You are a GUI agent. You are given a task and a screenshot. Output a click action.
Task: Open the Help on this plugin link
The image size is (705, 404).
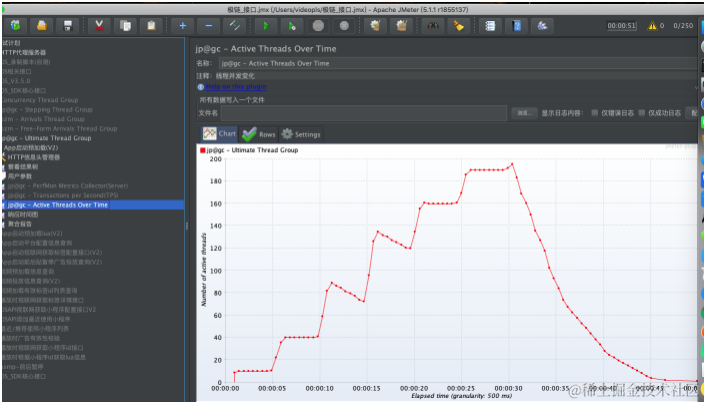pos(236,87)
